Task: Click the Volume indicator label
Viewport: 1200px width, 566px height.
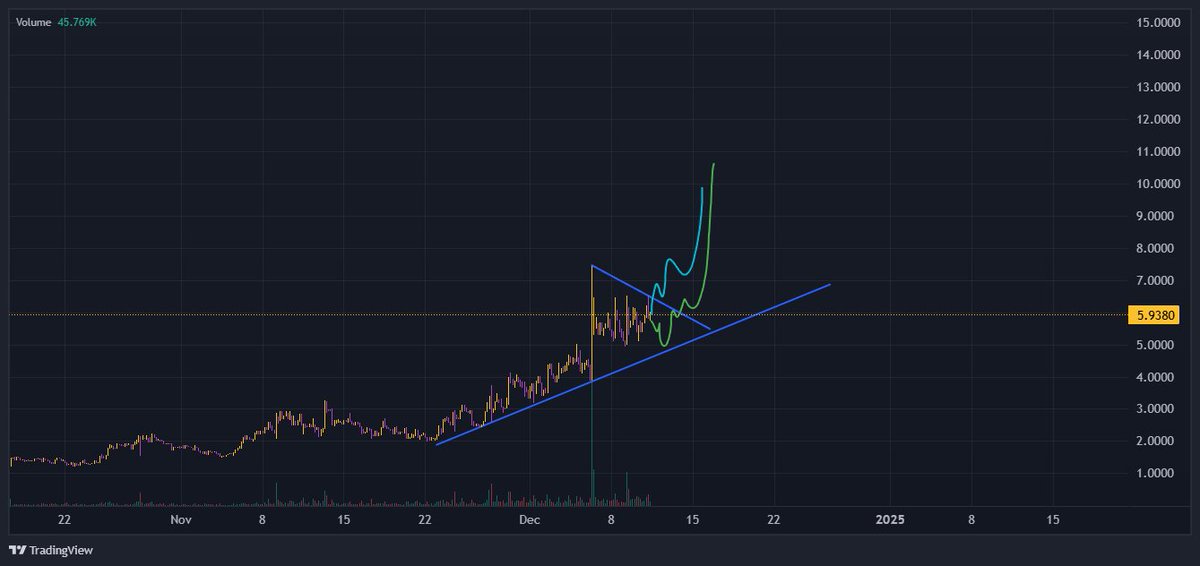Action: click(x=32, y=20)
